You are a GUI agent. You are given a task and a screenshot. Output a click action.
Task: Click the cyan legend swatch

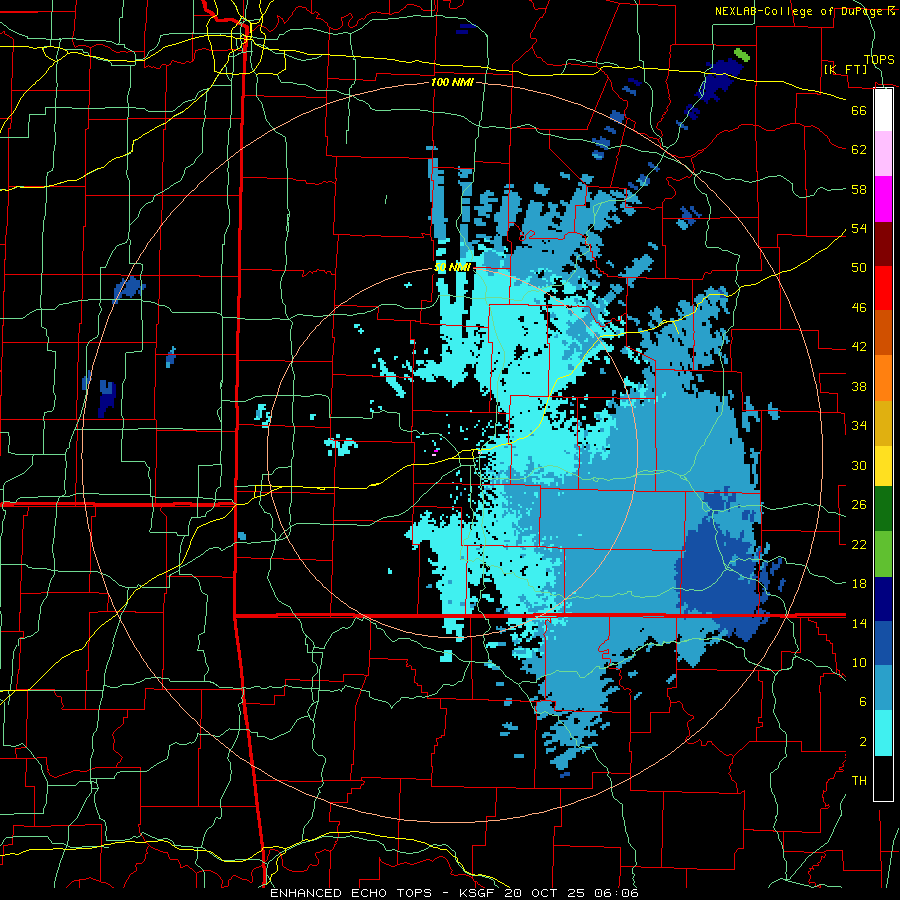coord(883,733)
